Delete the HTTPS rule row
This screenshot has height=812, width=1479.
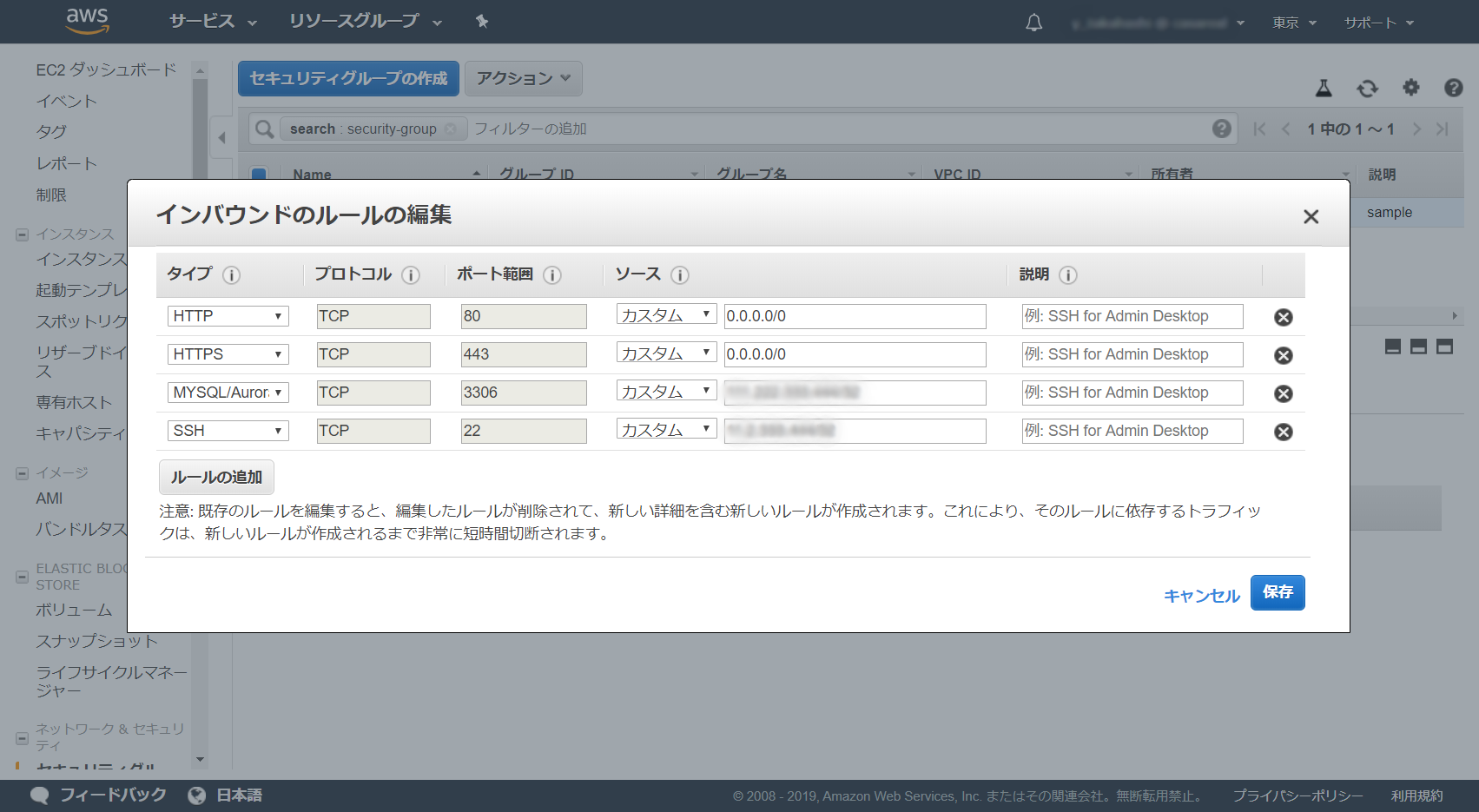(1284, 355)
